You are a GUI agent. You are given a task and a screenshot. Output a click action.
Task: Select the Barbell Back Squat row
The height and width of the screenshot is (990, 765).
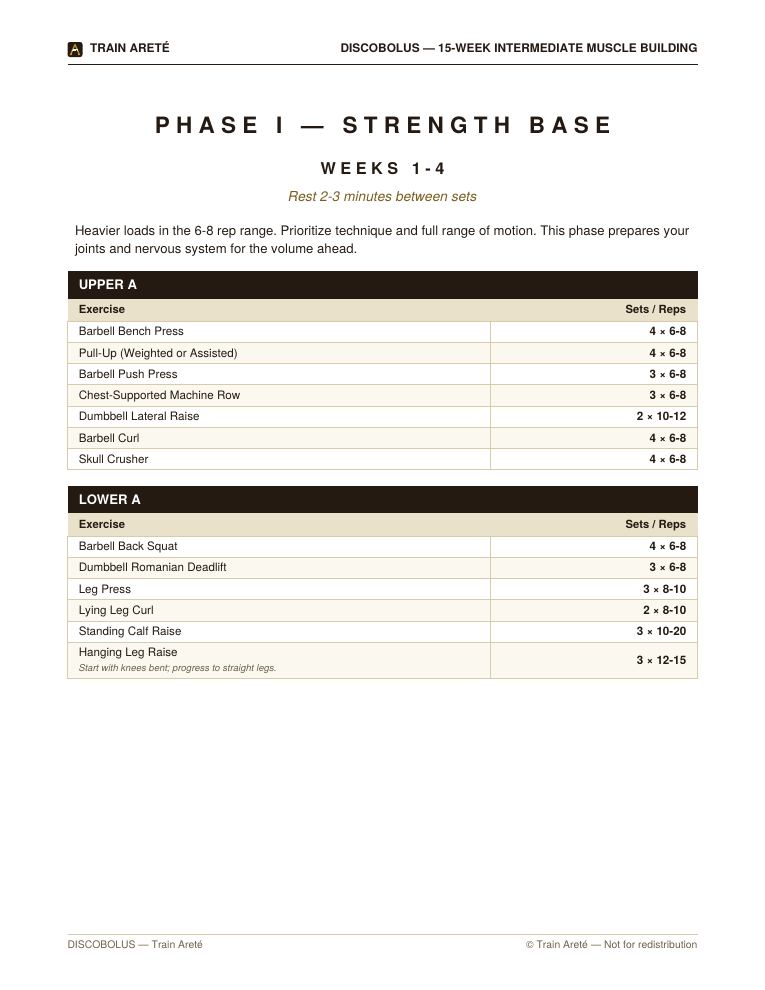click(382, 546)
